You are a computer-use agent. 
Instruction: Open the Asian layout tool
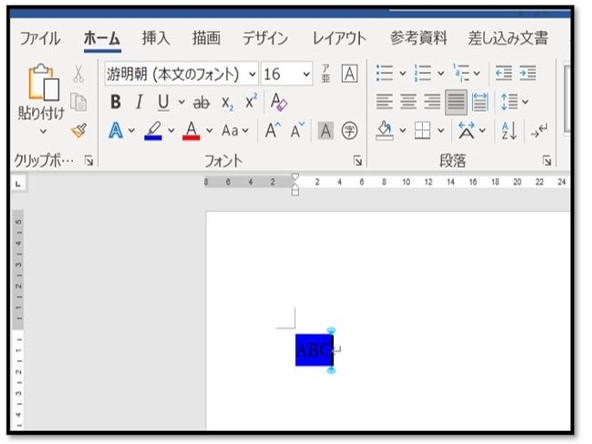tap(466, 131)
